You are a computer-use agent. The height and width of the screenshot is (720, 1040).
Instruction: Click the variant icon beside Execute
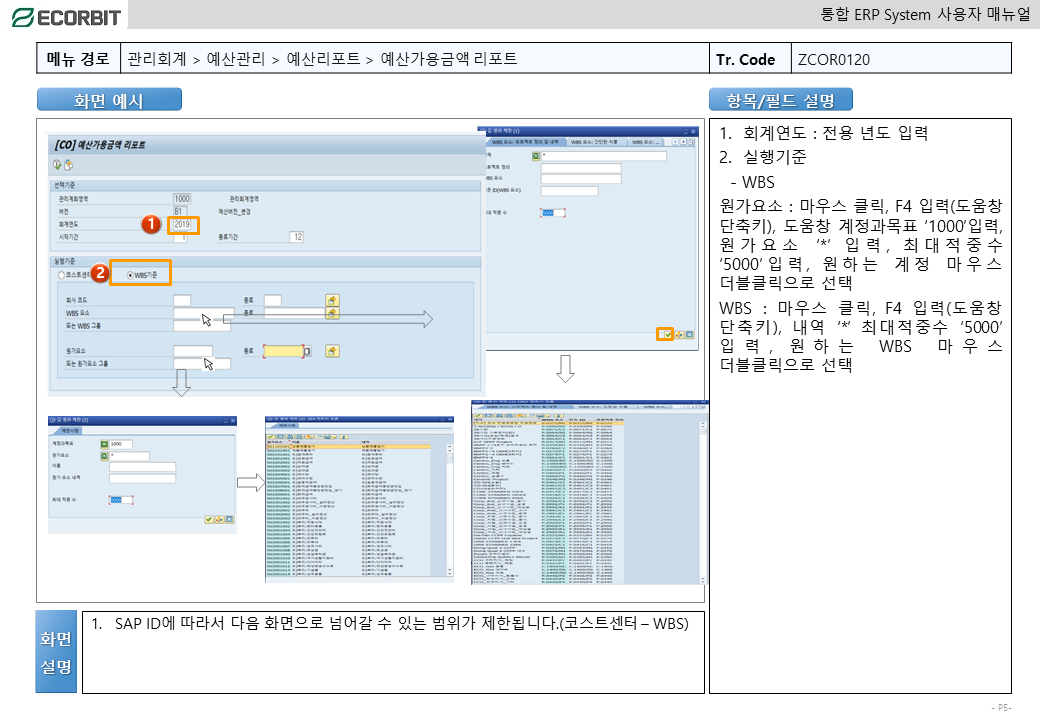(68, 165)
